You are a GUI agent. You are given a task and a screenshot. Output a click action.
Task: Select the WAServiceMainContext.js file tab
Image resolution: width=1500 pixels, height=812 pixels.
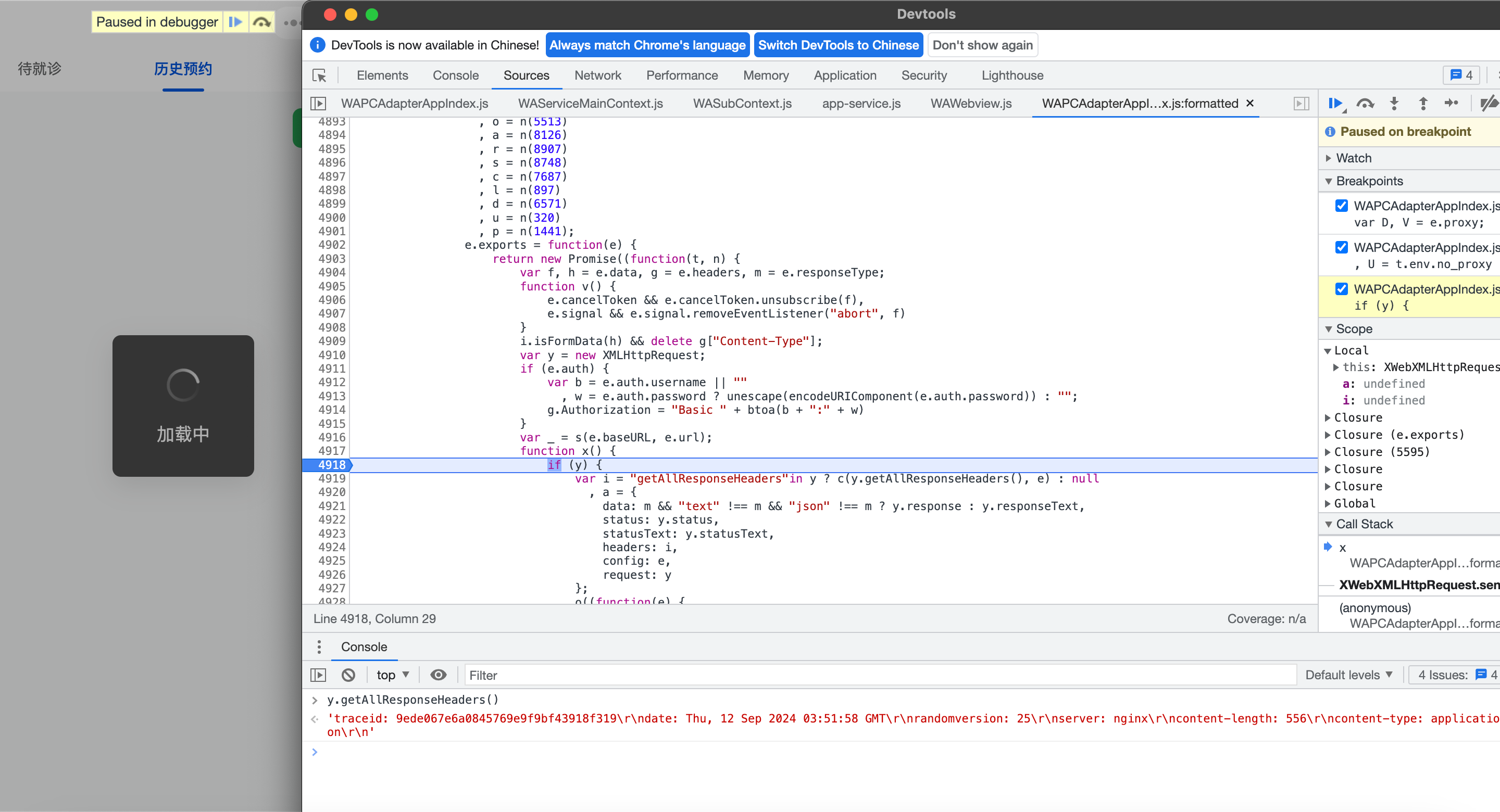tap(591, 104)
